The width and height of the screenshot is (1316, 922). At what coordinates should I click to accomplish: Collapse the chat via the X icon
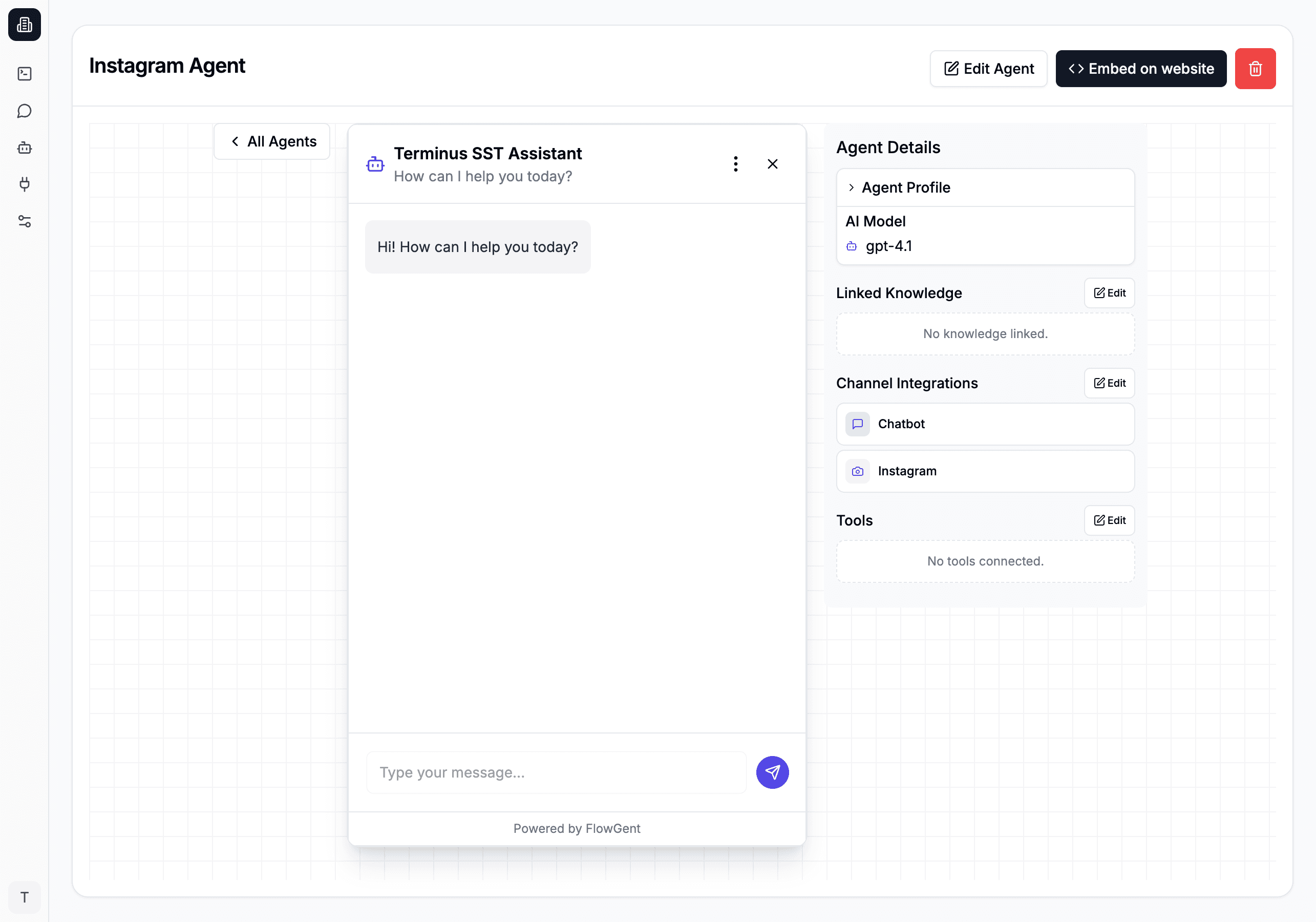(772, 164)
